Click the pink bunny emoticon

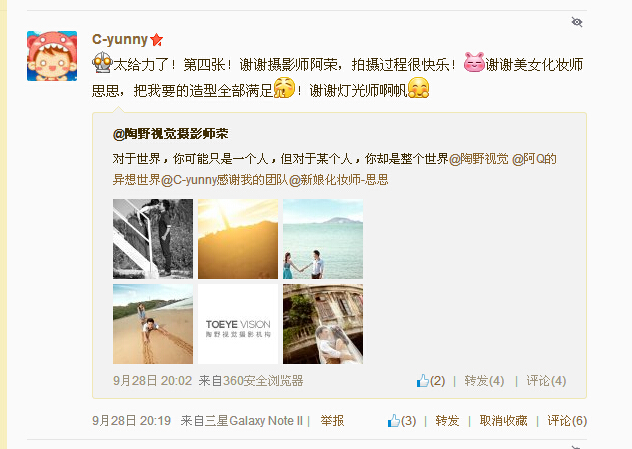pyautogui.click(x=474, y=62)
